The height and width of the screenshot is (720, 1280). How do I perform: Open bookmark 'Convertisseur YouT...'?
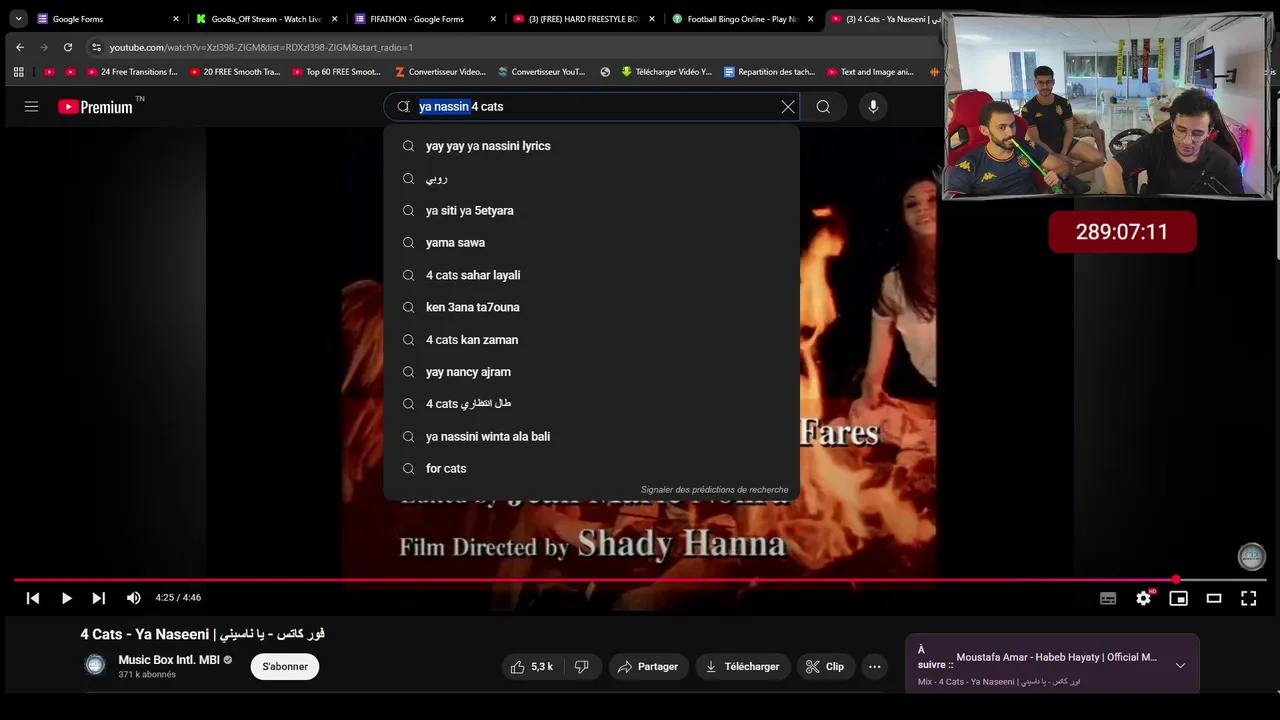[541, 72]
